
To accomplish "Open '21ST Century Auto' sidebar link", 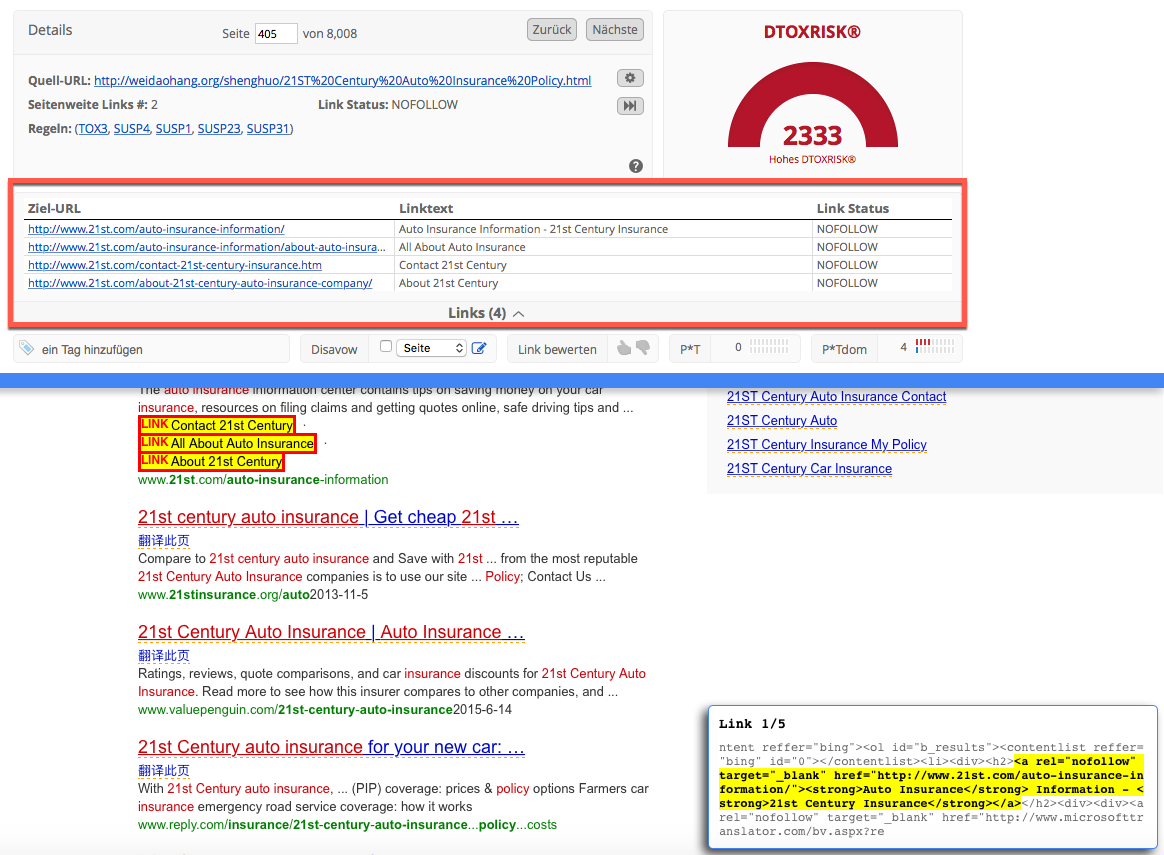I will (782, 420).
